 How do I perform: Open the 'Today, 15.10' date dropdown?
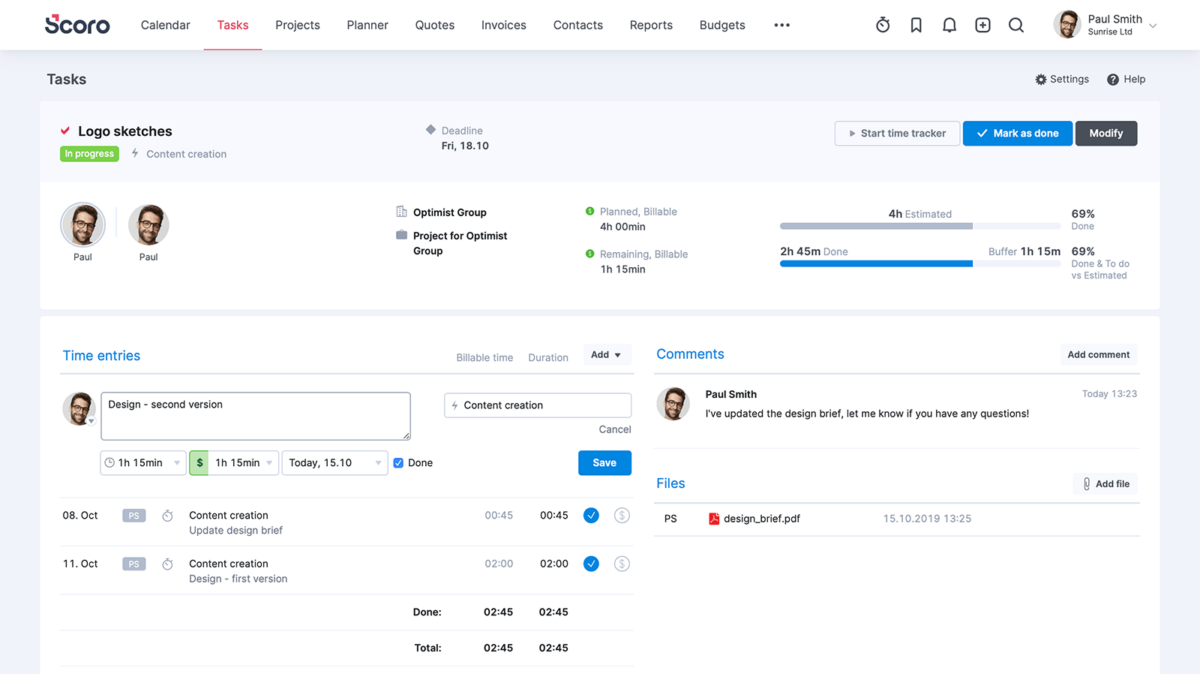(334, 462)
